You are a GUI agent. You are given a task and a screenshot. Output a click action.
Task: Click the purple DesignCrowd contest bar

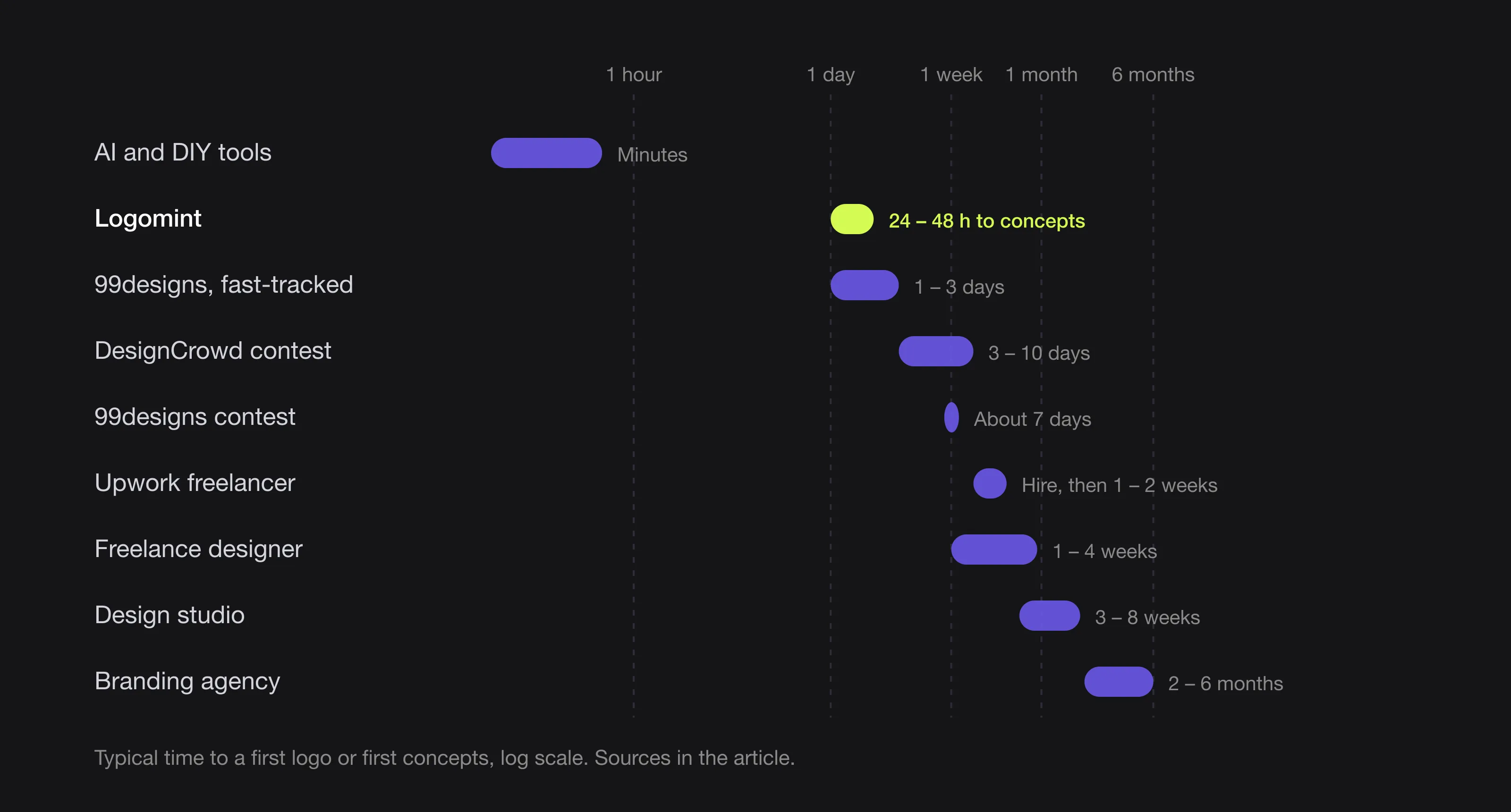pyautogui.click(x=935, y=351)
